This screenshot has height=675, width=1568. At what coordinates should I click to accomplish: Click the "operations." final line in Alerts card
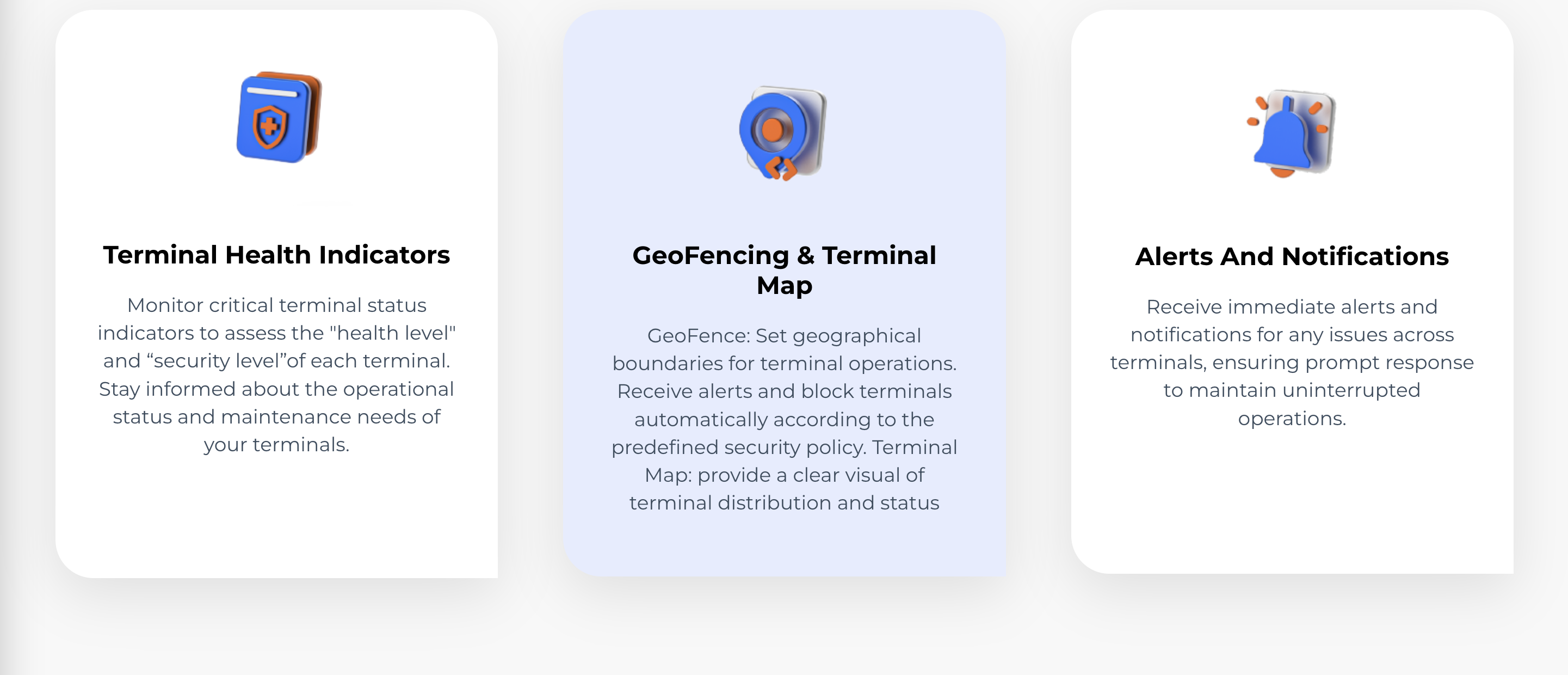[1292, 419]
